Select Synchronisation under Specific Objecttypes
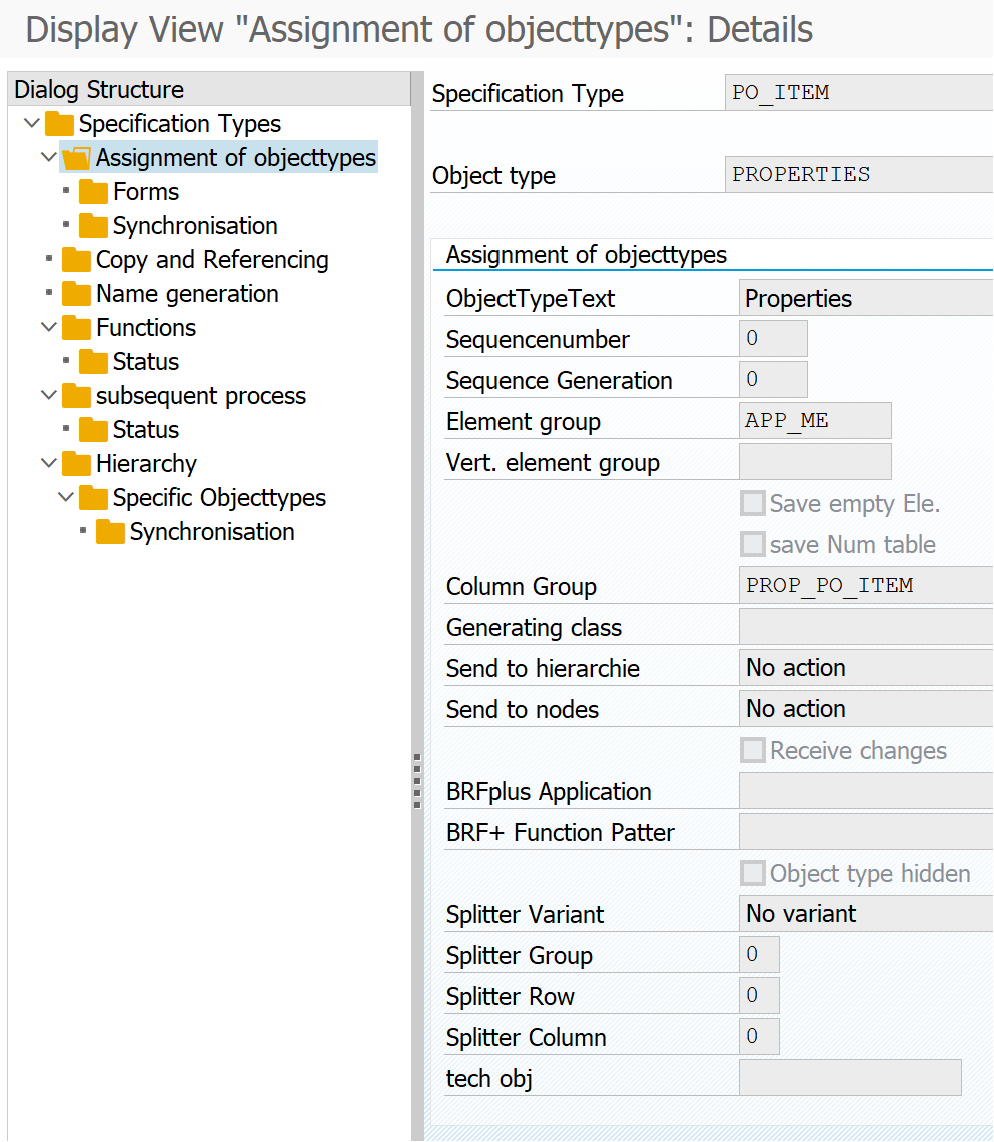 [x=211, y=532]
